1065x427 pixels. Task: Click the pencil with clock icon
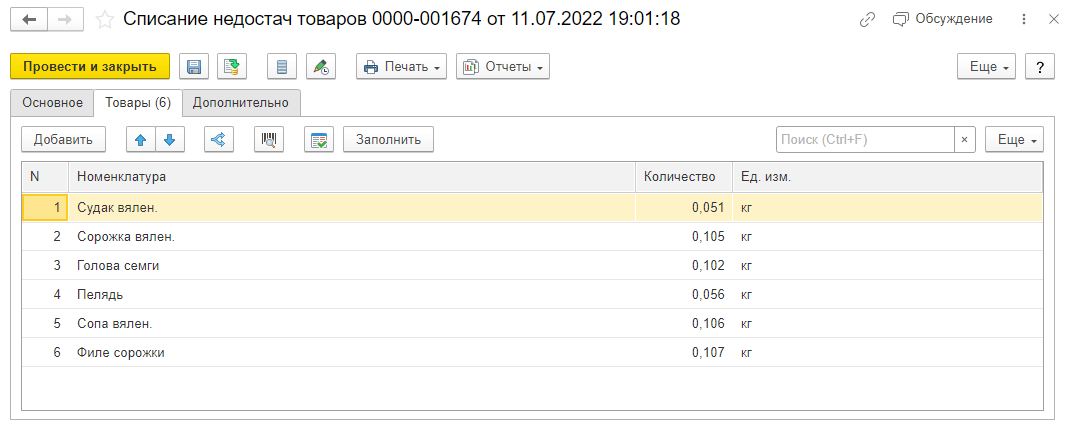[x=320, y=67]
